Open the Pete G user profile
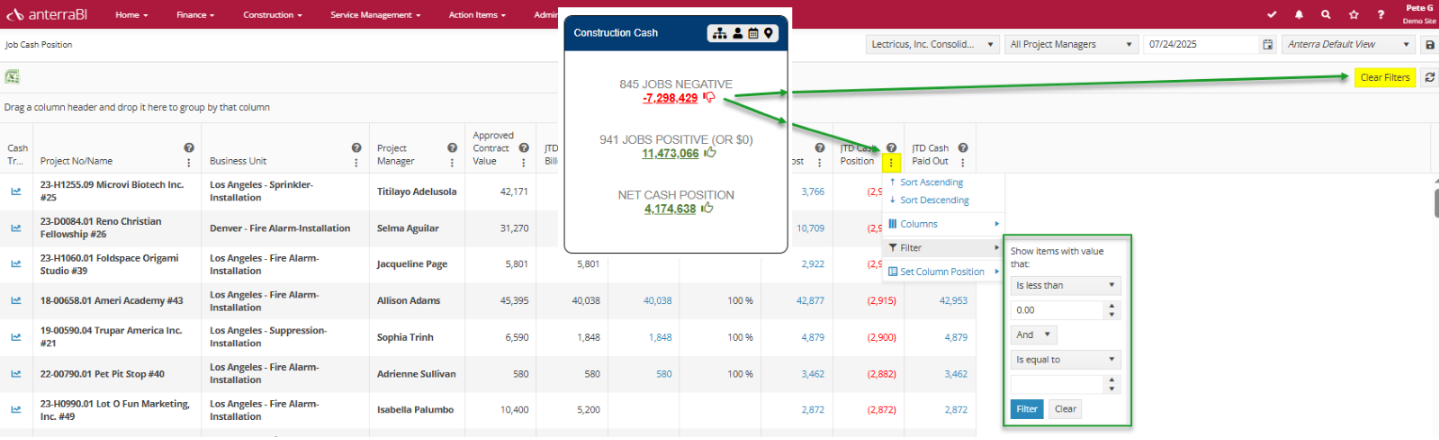 1419,14
